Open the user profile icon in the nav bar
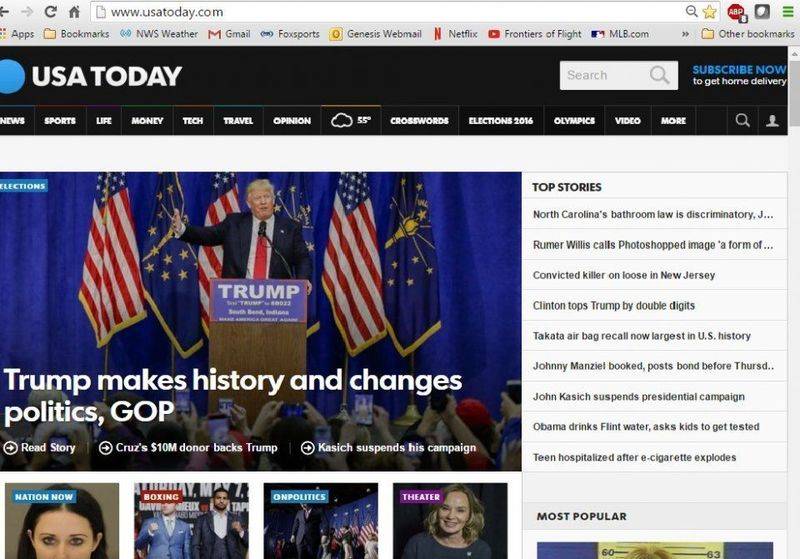 (772, 120)
